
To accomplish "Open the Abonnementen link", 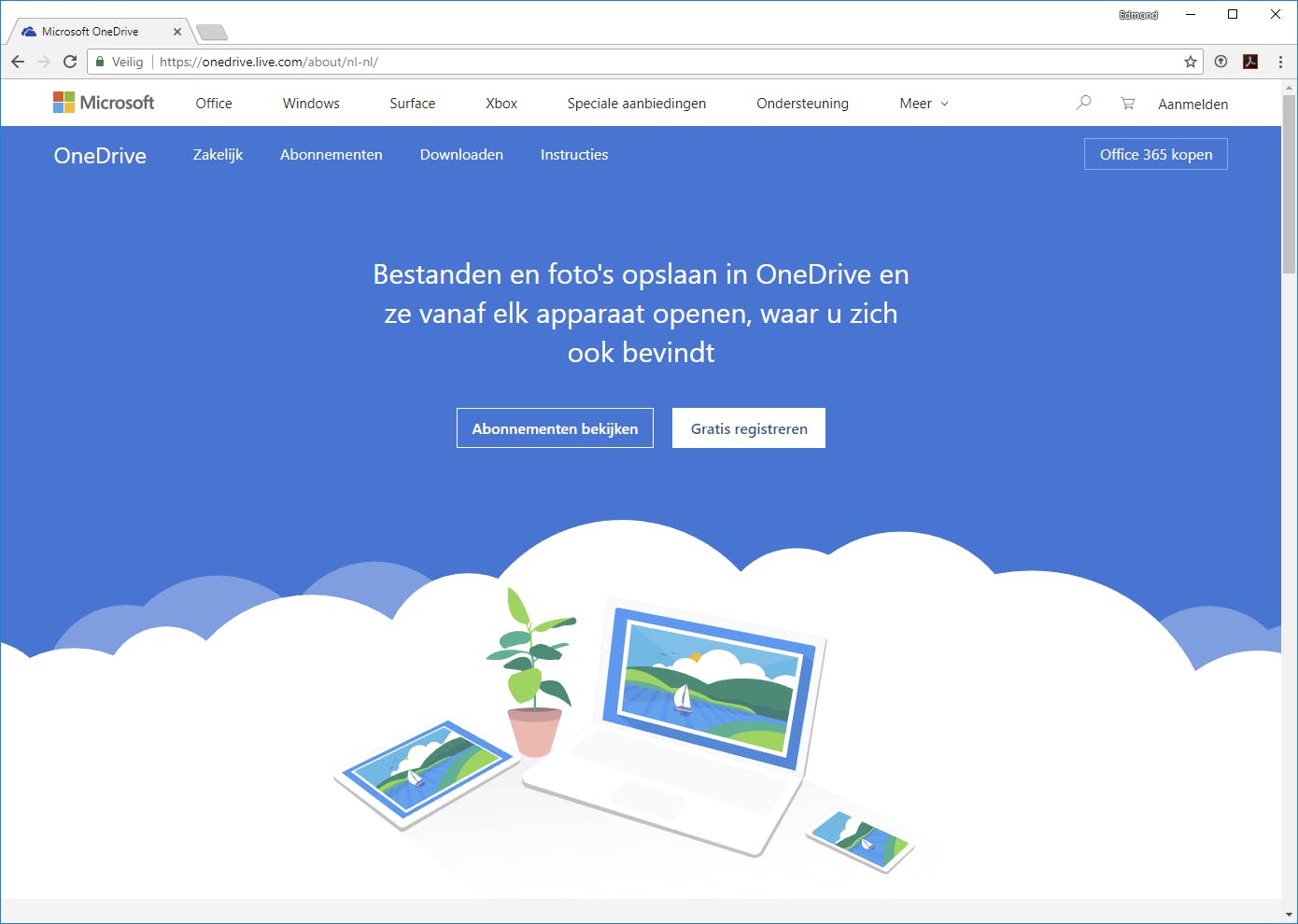I will point(332,155).
